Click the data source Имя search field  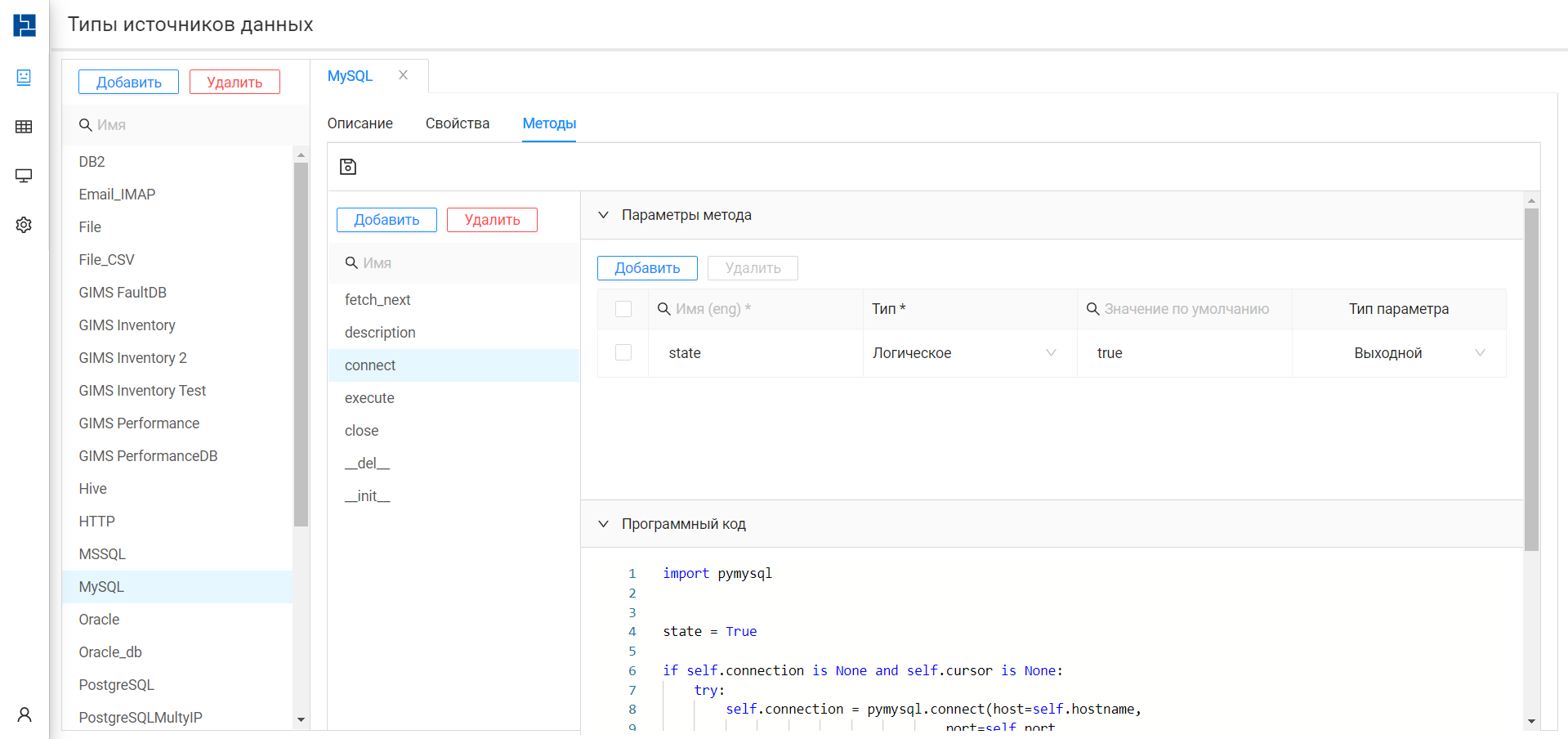tap(185, 125)
